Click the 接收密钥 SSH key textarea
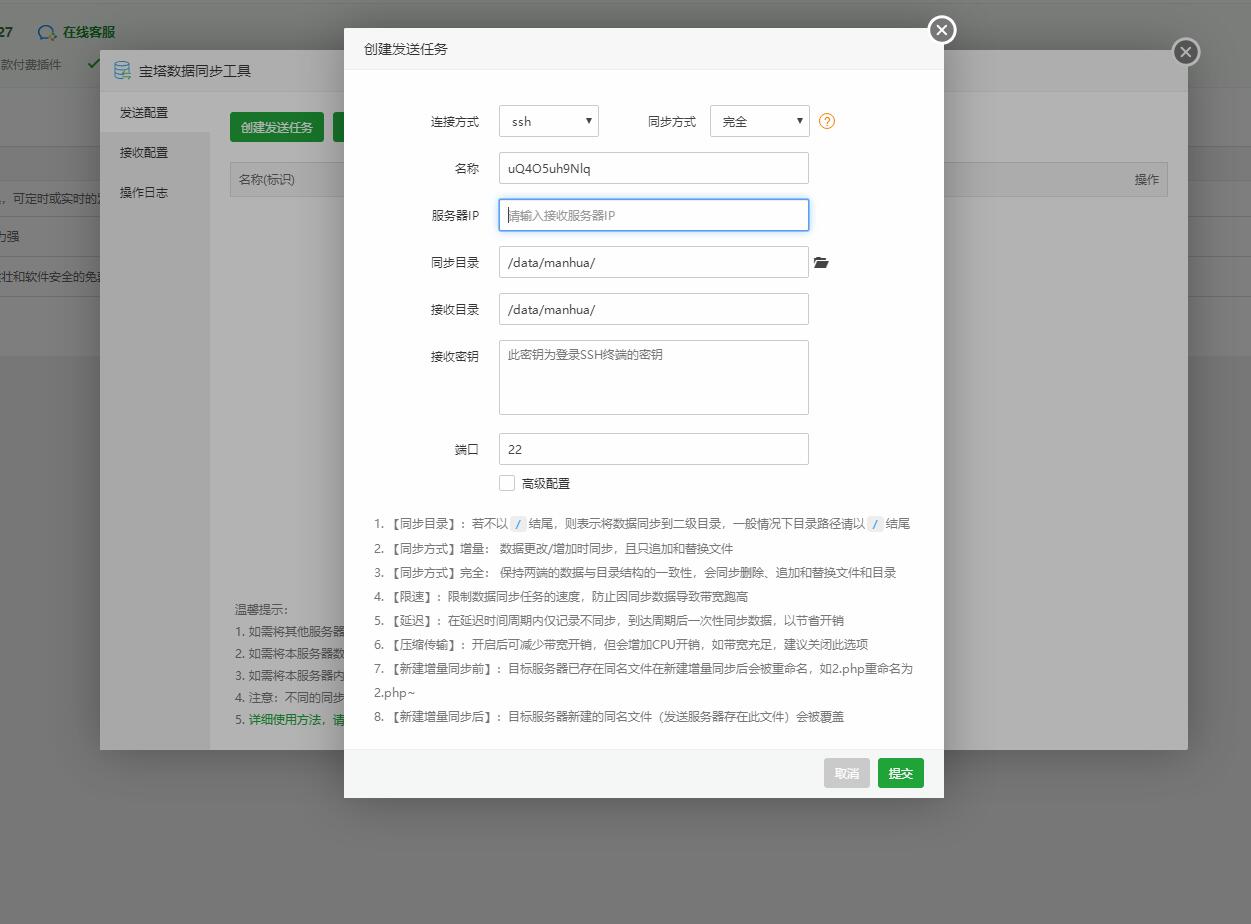1251x924 pixels. 653,377
